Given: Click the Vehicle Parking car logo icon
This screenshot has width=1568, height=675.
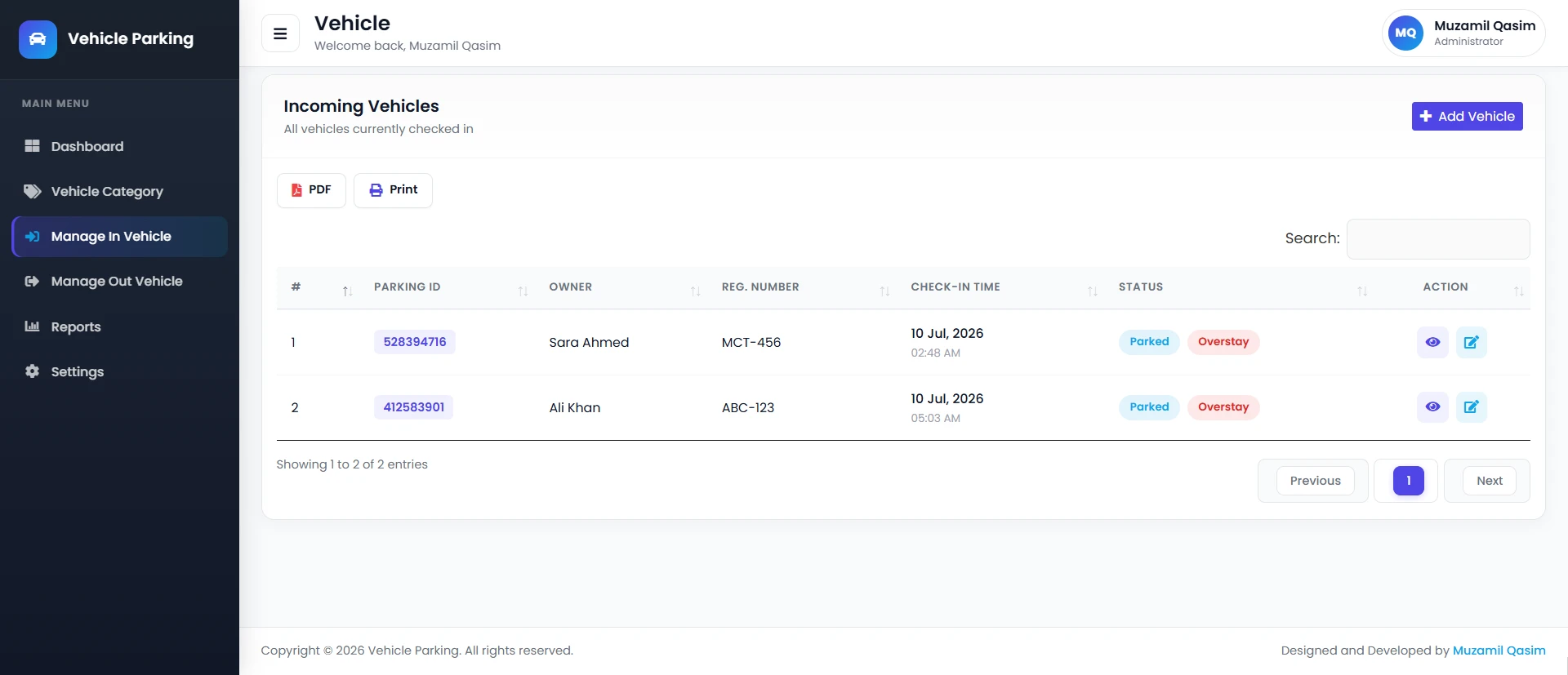Looking at the screenshot, I should (x=38, y=39).
